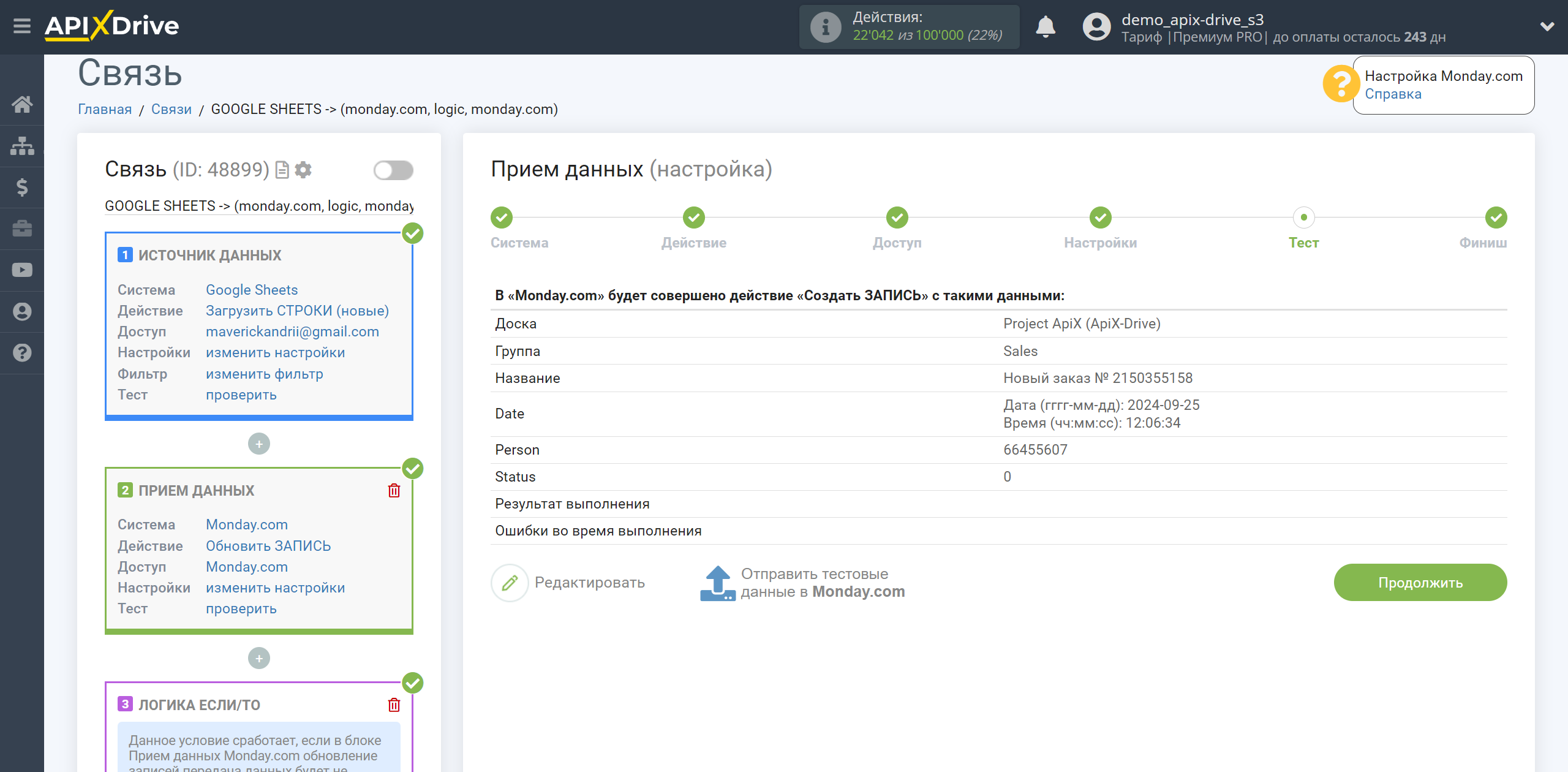Click the actions info icon
1568x772 pixels.
tap(825, 27)
